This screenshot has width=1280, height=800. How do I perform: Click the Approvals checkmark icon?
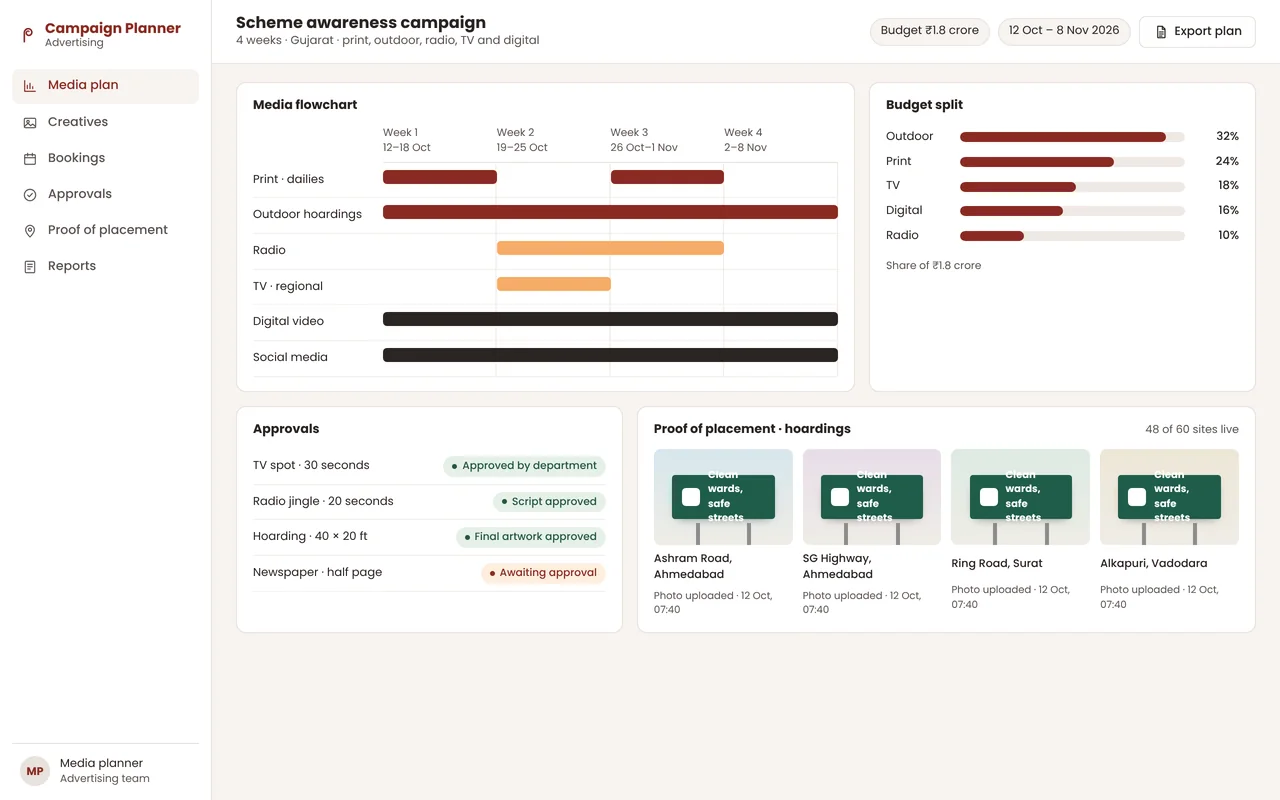(x=30, y=194)
